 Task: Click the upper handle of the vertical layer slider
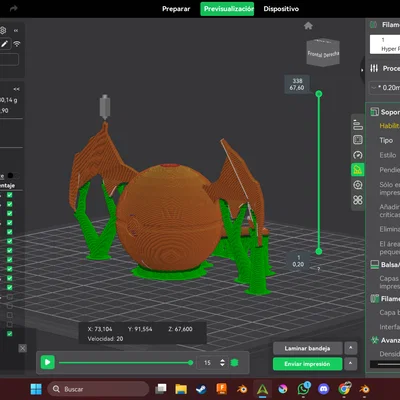319,94
